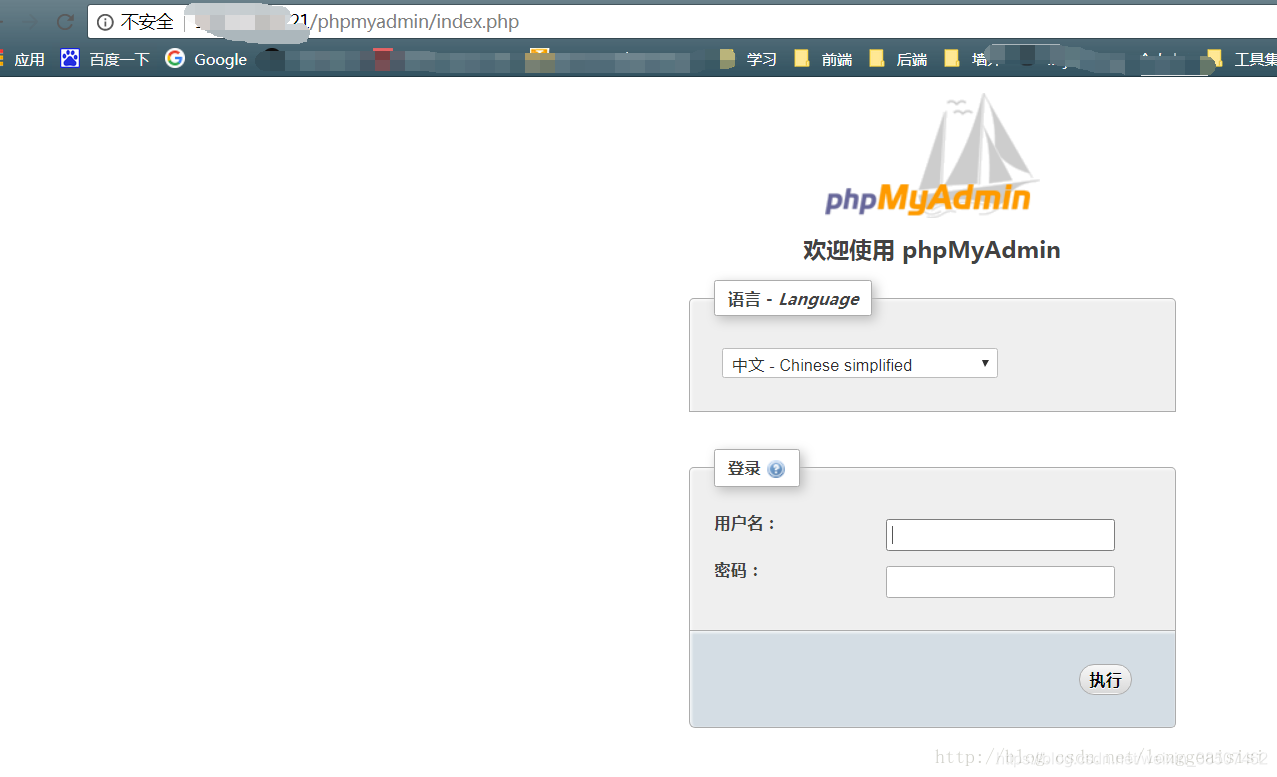Open the 应用 apps shortcut
The width and height of the screenshot is (1277, 777).
[22, 59]
